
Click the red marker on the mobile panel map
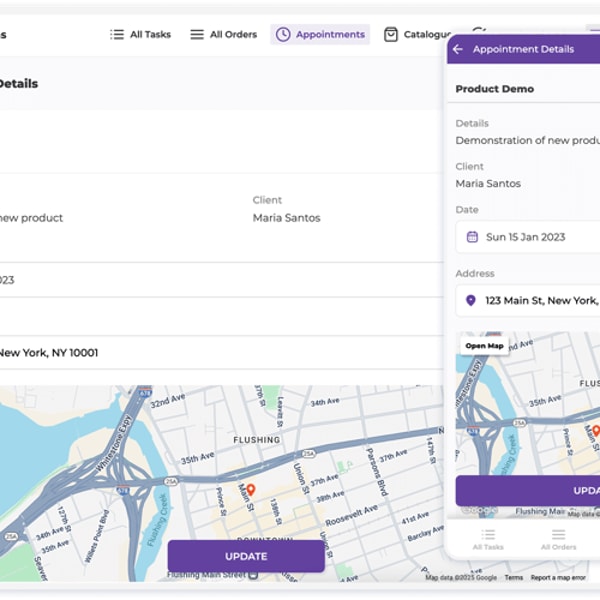pos(596,430)
